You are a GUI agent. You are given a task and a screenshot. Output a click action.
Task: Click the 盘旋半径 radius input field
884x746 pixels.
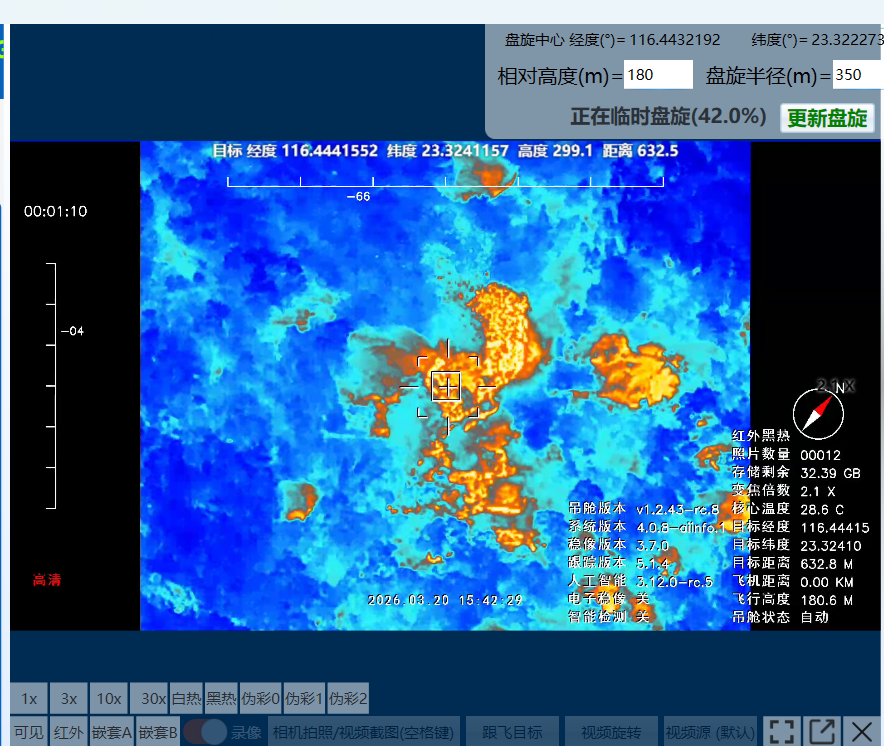pyautogui.click(x=854, y=75)
